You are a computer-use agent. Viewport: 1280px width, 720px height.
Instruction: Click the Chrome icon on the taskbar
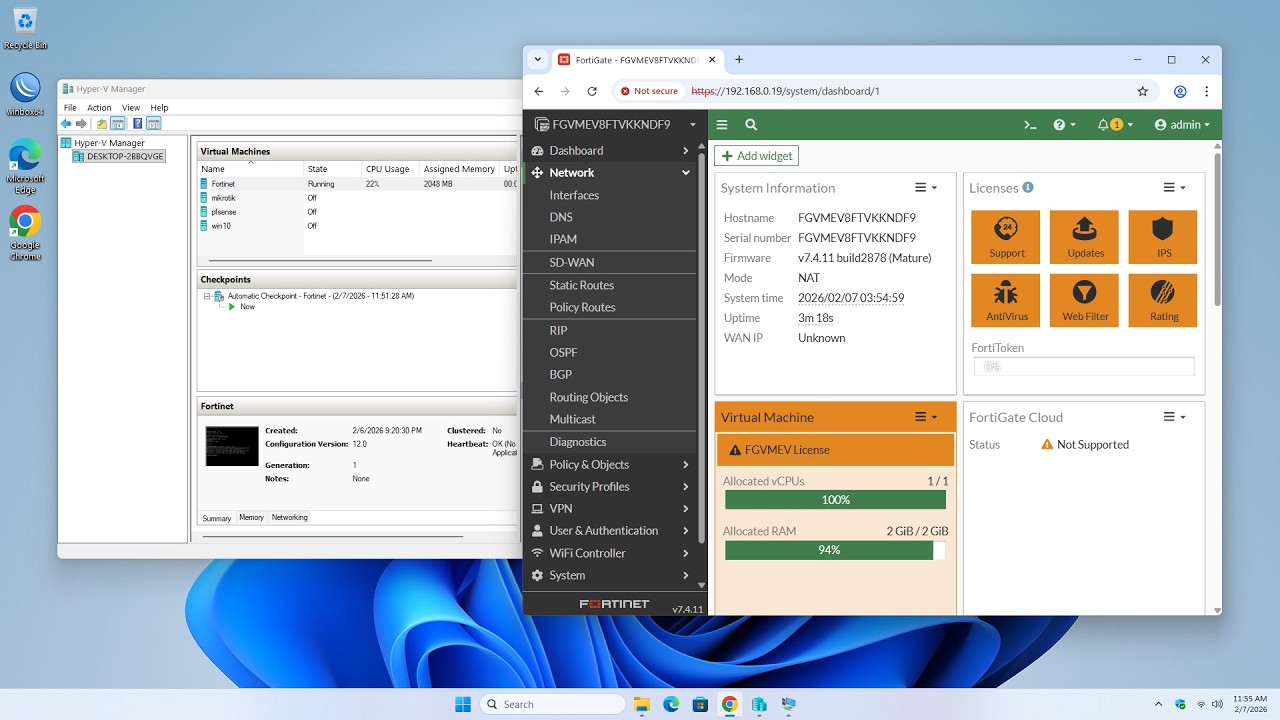pyautogui.click(x=730, y=704)
